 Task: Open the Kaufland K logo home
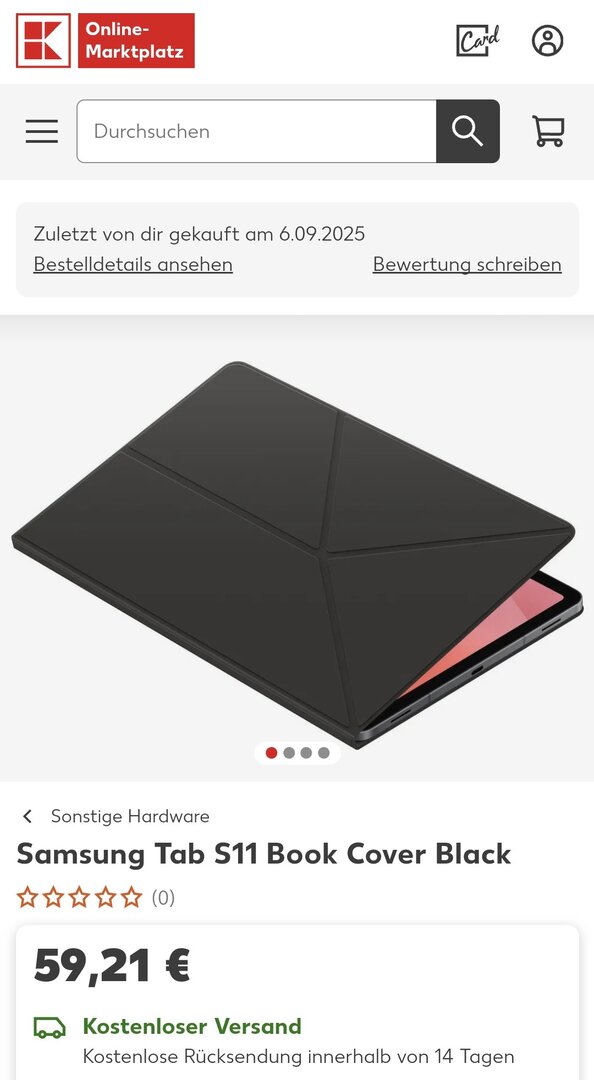click(x=43, y=41)
